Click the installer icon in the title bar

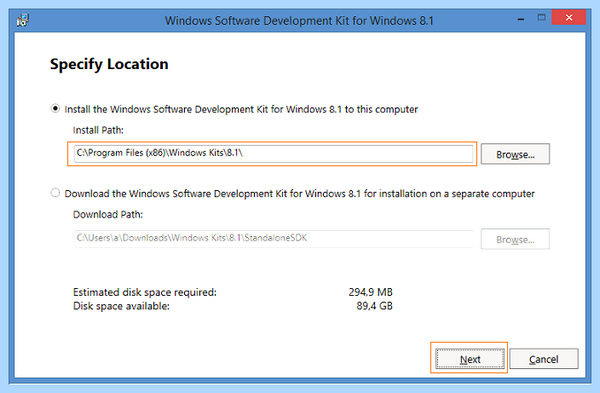(x=23, y=20)
